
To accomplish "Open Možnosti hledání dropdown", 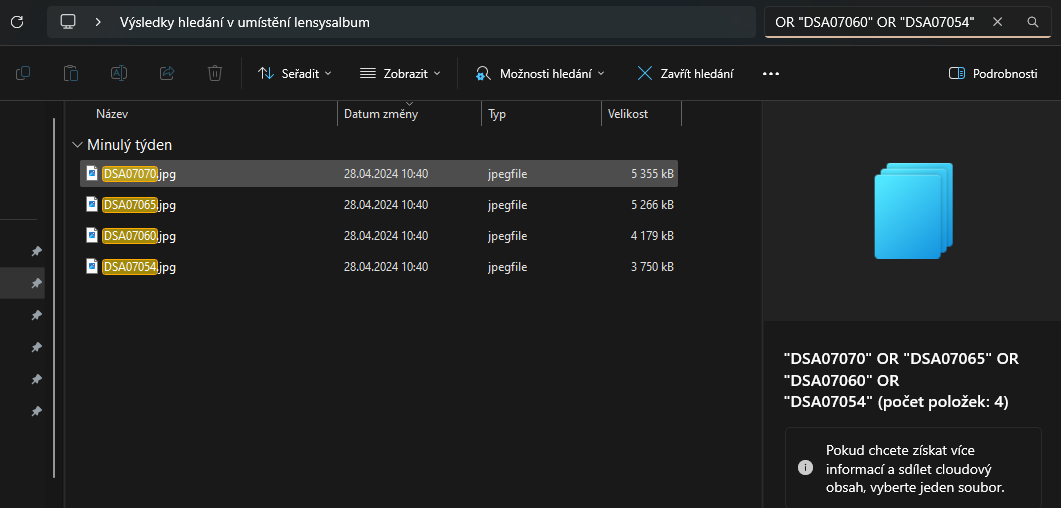I will 539,74.
